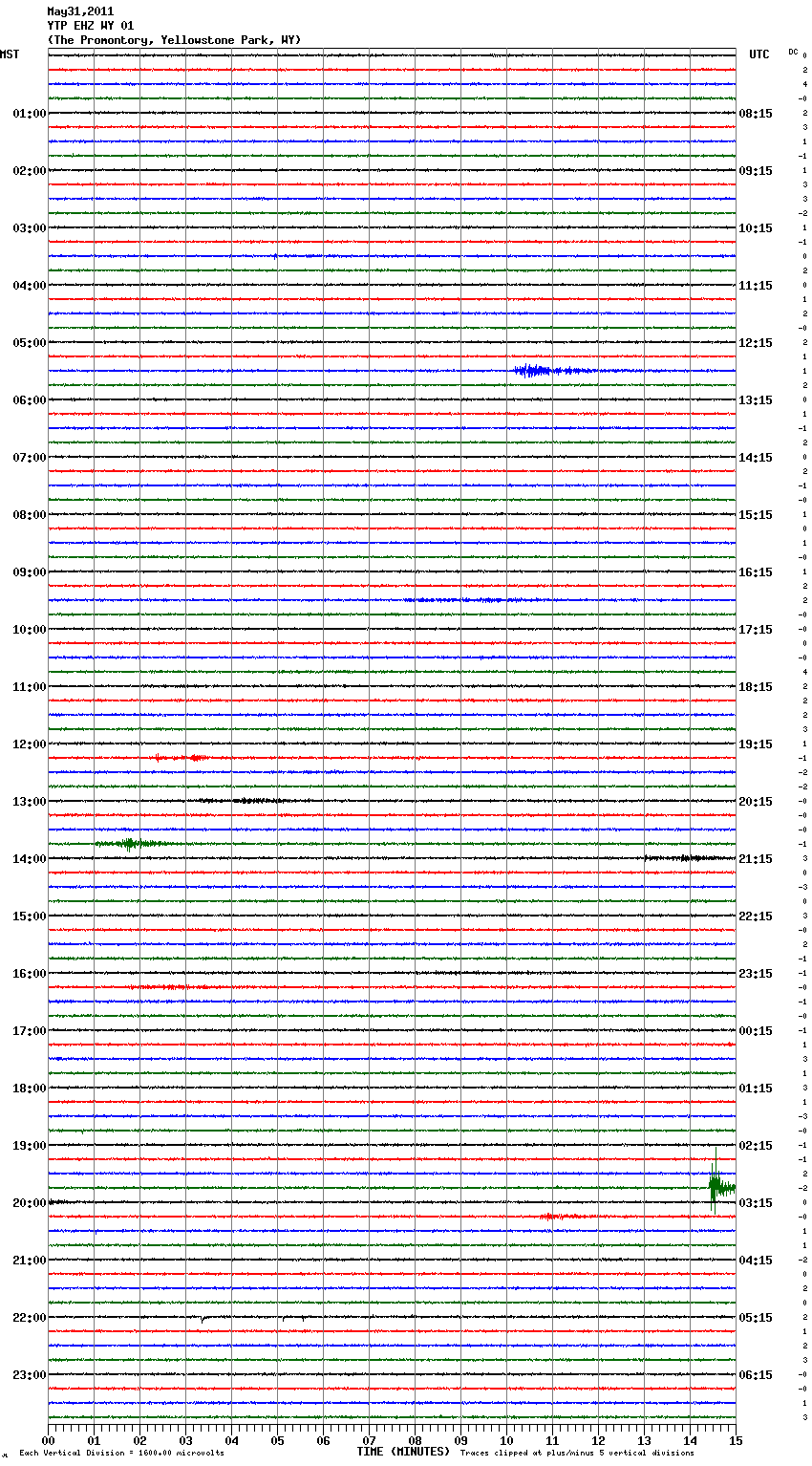
Task: Select the 10:00 MST time label
Action: tap(30, 630)
